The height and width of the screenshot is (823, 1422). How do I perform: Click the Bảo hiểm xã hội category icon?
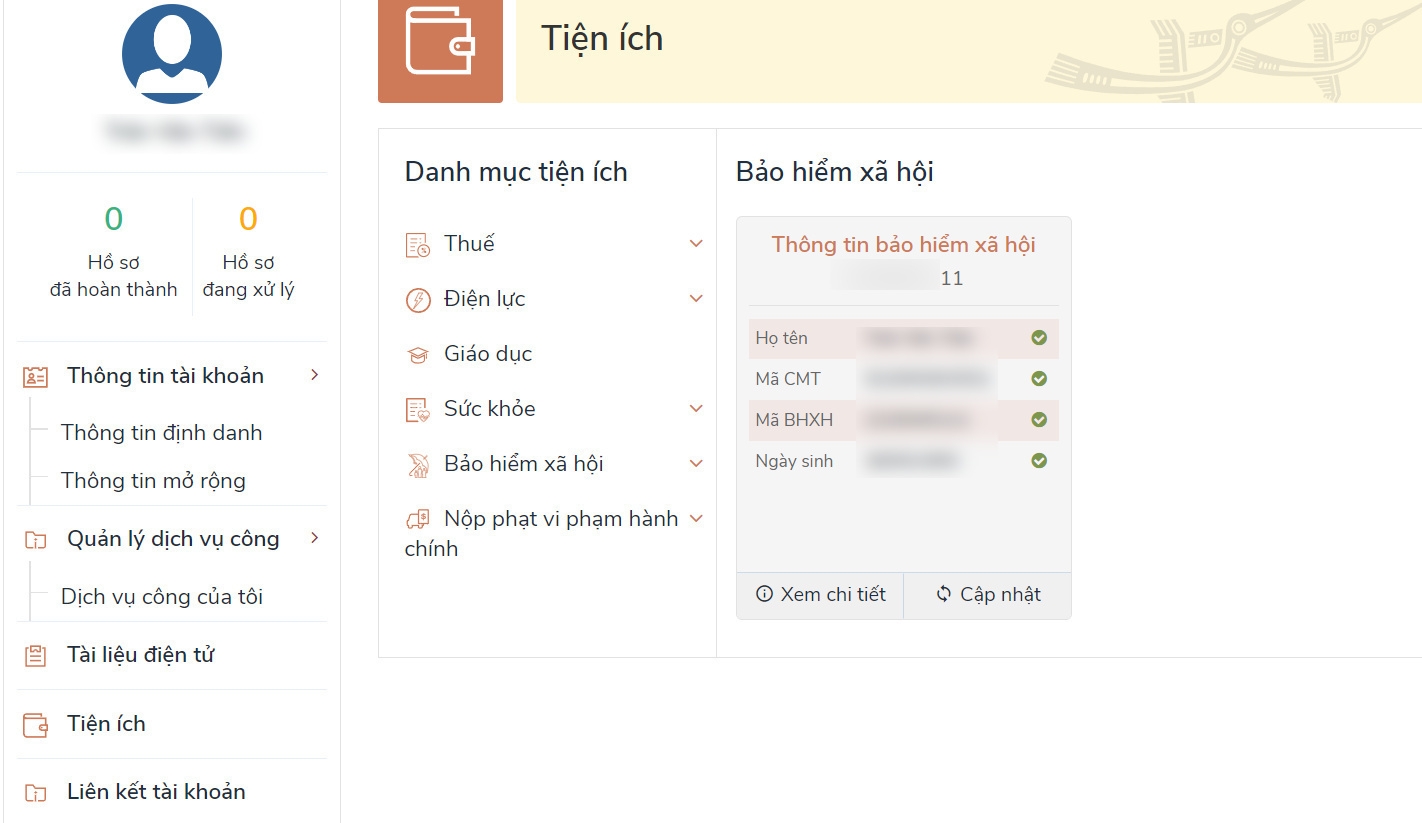(417, 464)
